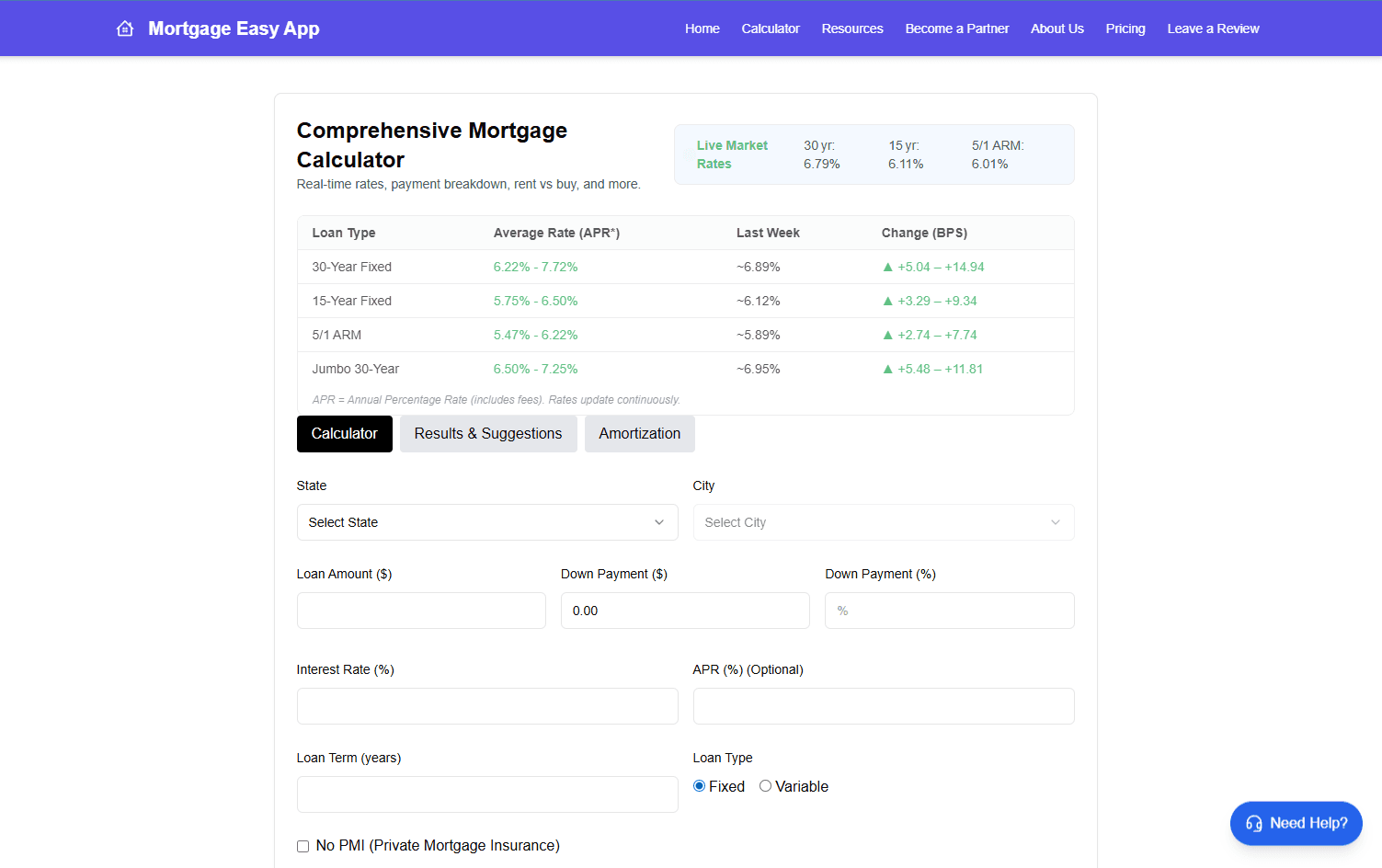
Task: Click Live Market Rates label
Action: (x=732, y=154)
